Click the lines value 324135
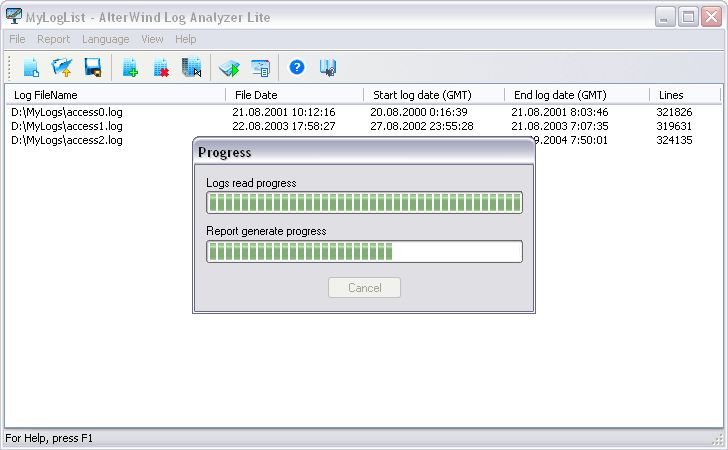The image size is (728, 450). (x=674, y=140)
